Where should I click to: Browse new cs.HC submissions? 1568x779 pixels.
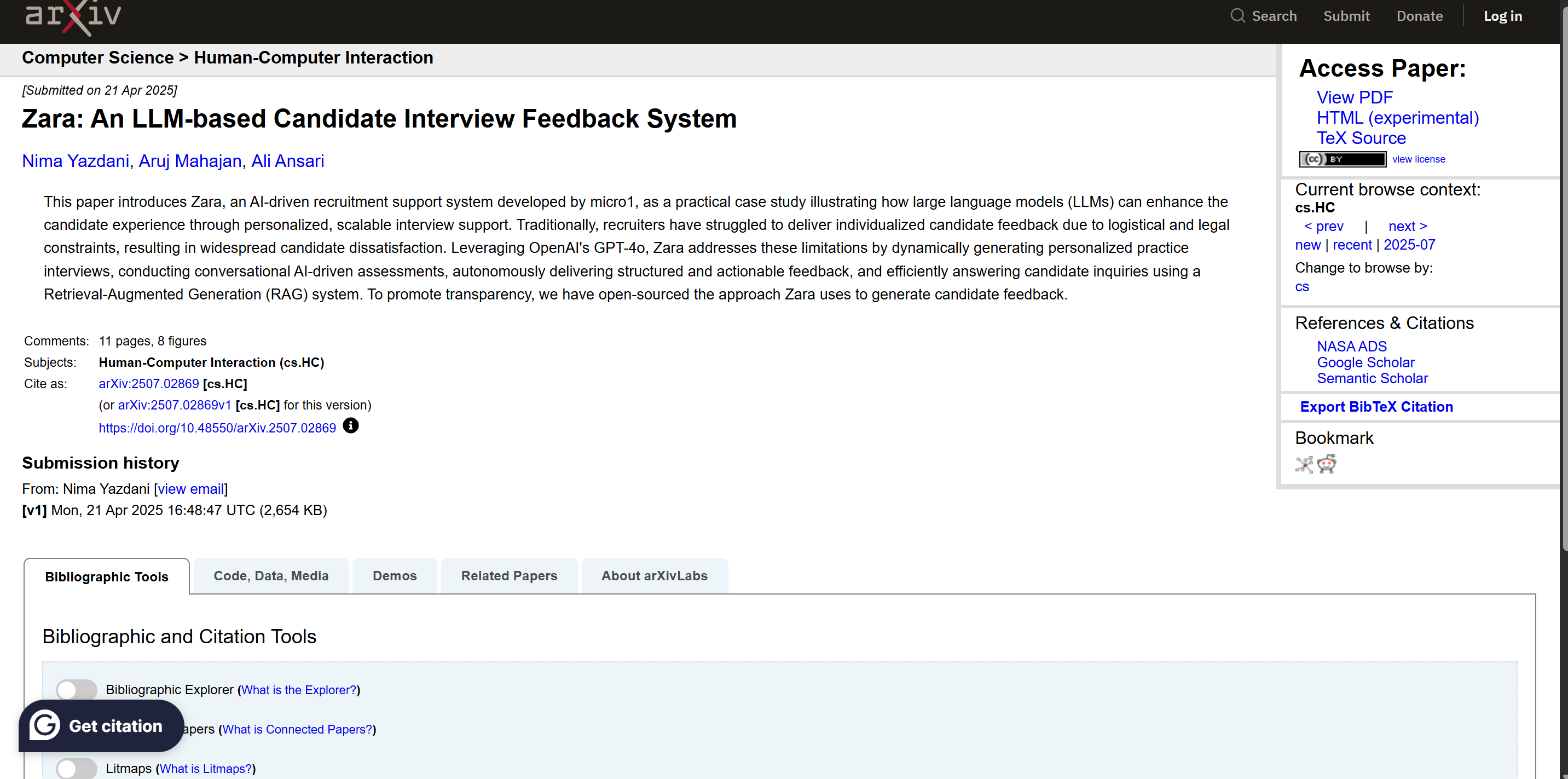click(x=1307, y=245)
